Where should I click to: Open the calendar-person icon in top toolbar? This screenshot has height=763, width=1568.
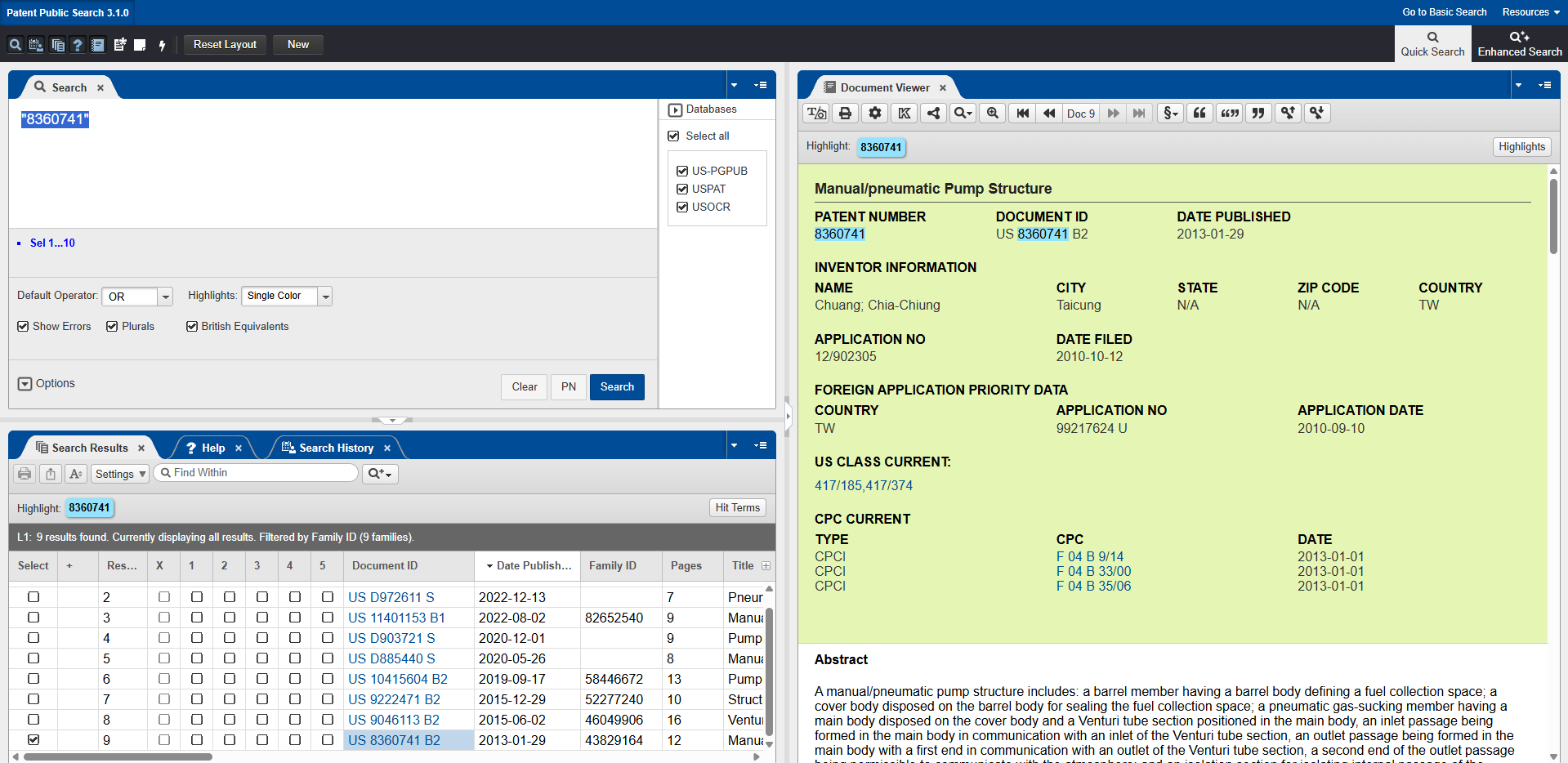(x=36, y=45)
